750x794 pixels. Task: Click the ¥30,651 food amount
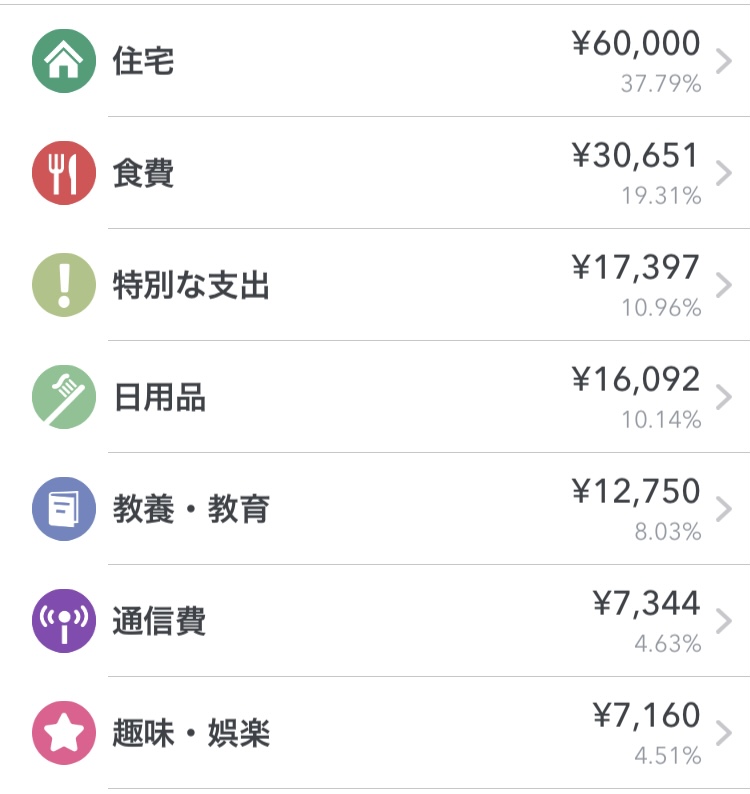(x=636, y=156)
